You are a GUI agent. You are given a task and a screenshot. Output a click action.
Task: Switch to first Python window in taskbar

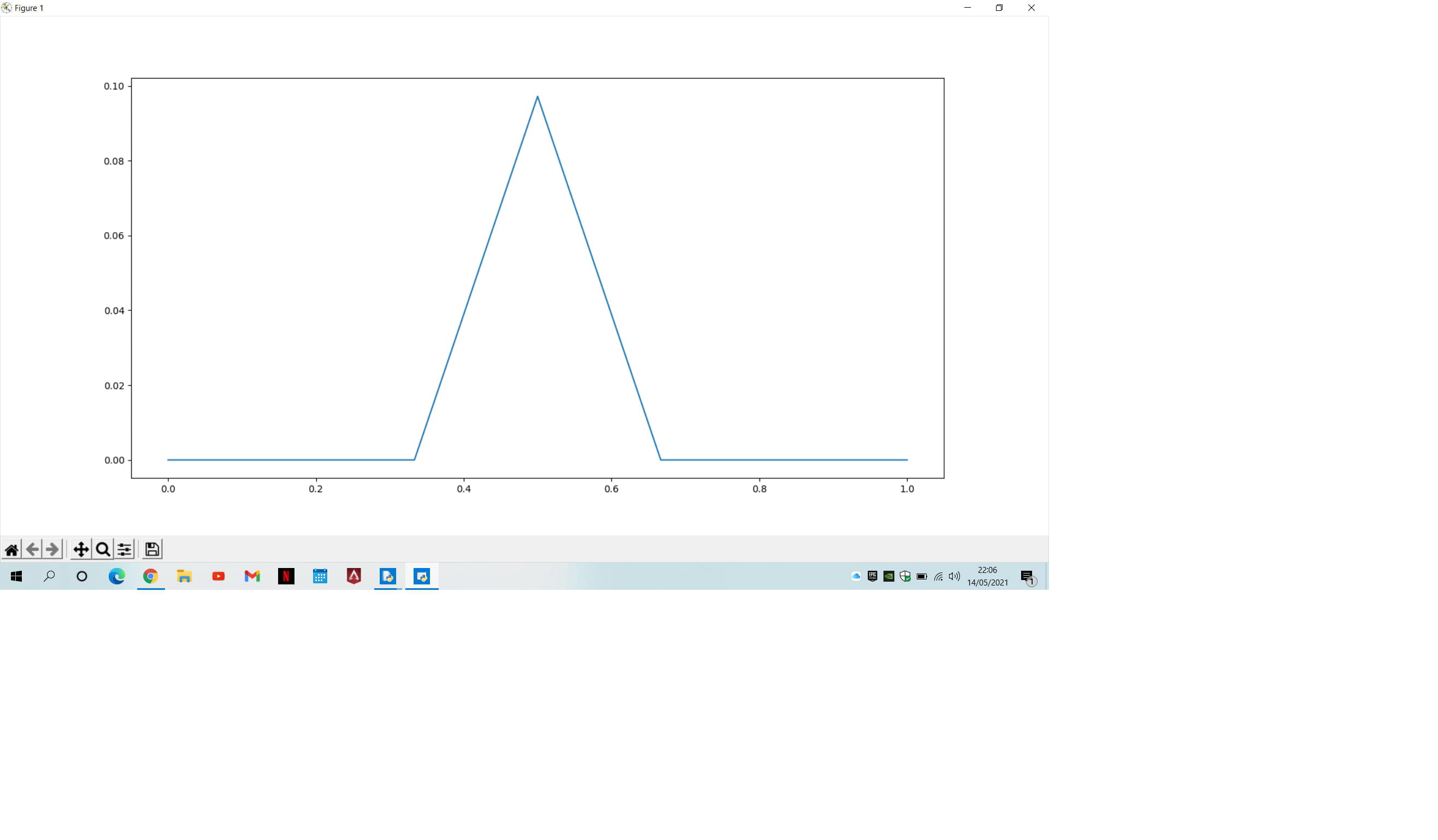(x=388, y=577)
